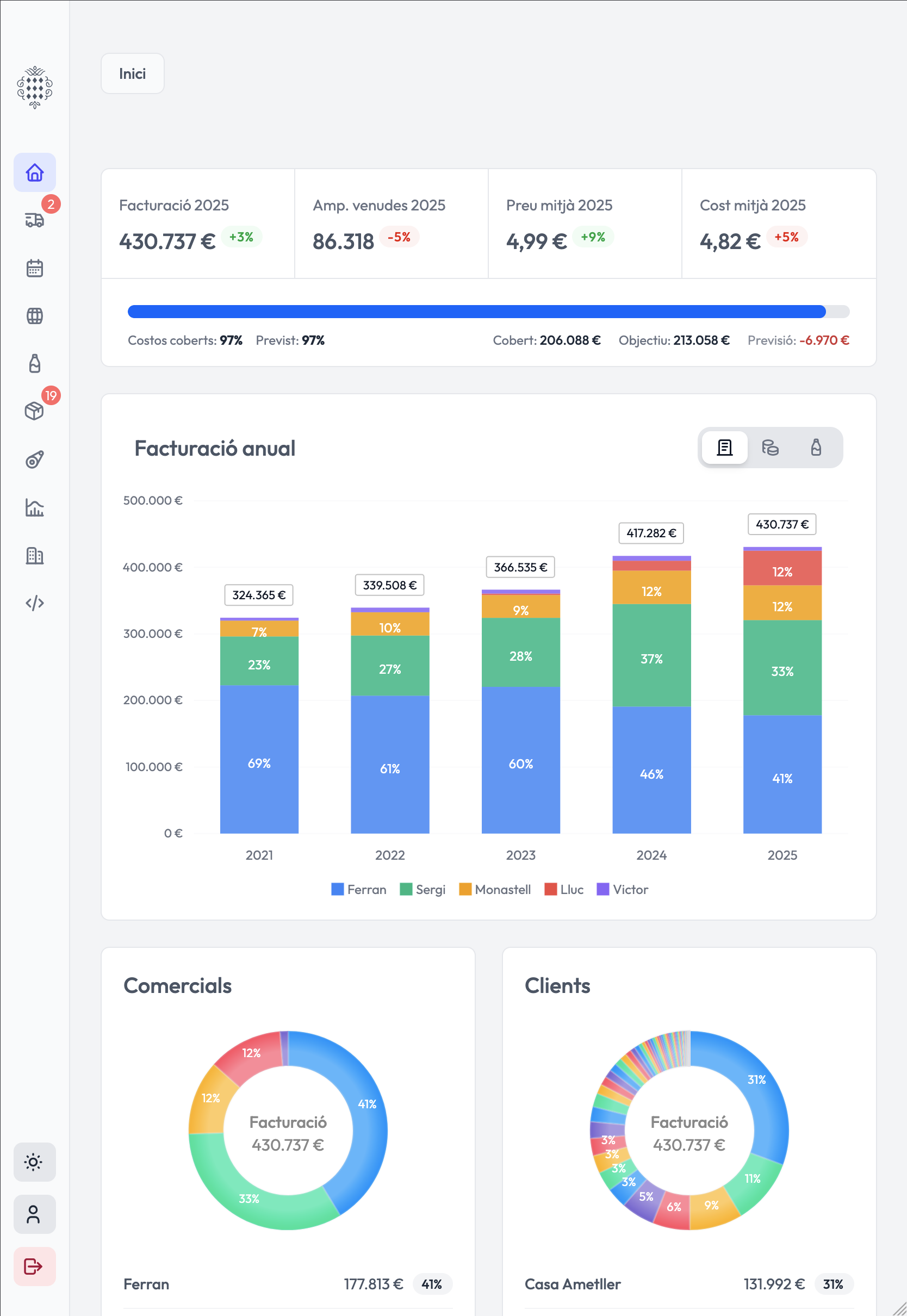The width and height of the screenshot is (907, 1316).
Task: Open the statistics chart sidebar icon
Action: [35, 507]
